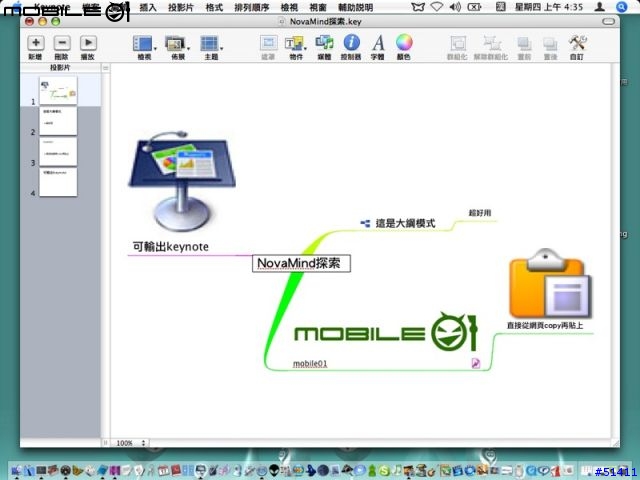Image resolution: width=640 pixels, height=480 pixels.
Task: Select slide 3 thumbnail in navigator
Action: coord(58,151)
